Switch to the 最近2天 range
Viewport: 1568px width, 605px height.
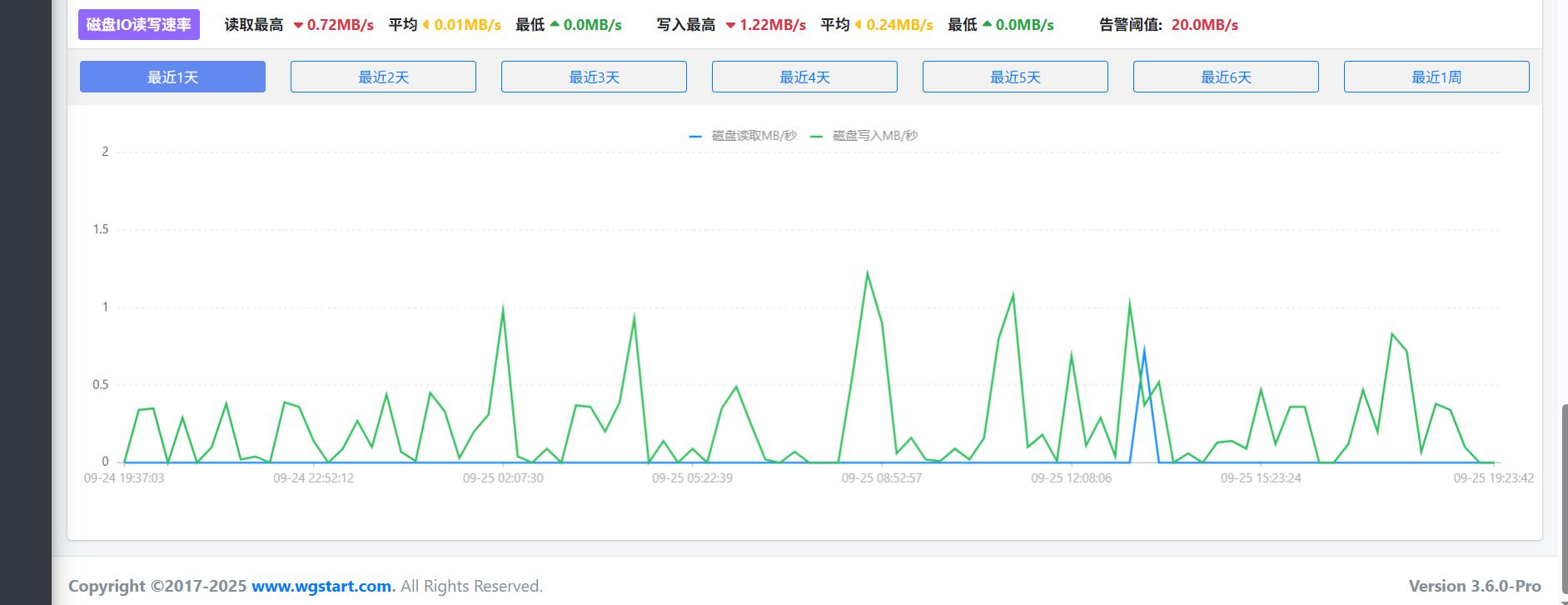[383, 77]
